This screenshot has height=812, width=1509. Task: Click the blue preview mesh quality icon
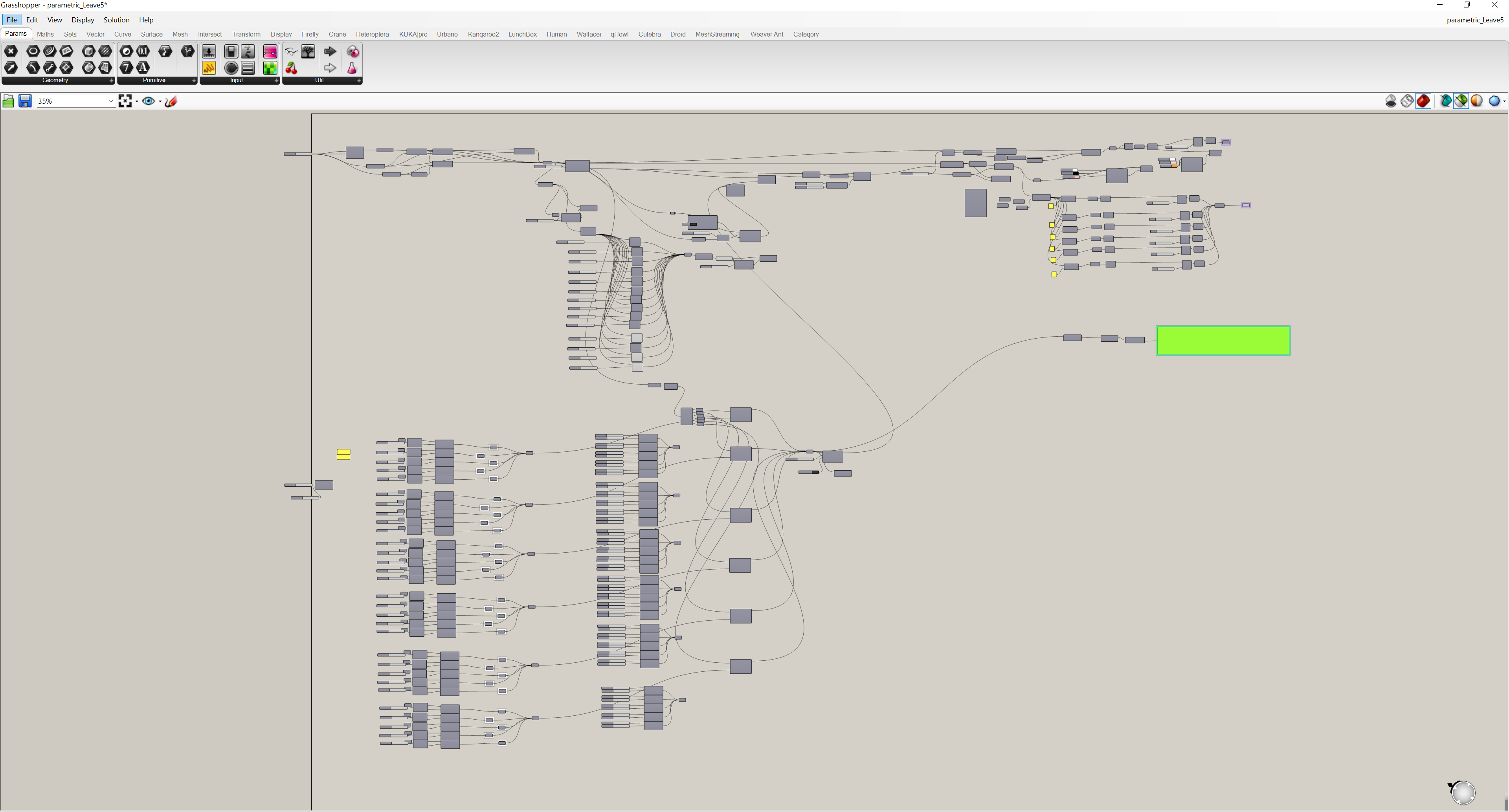coord(1494,101)
